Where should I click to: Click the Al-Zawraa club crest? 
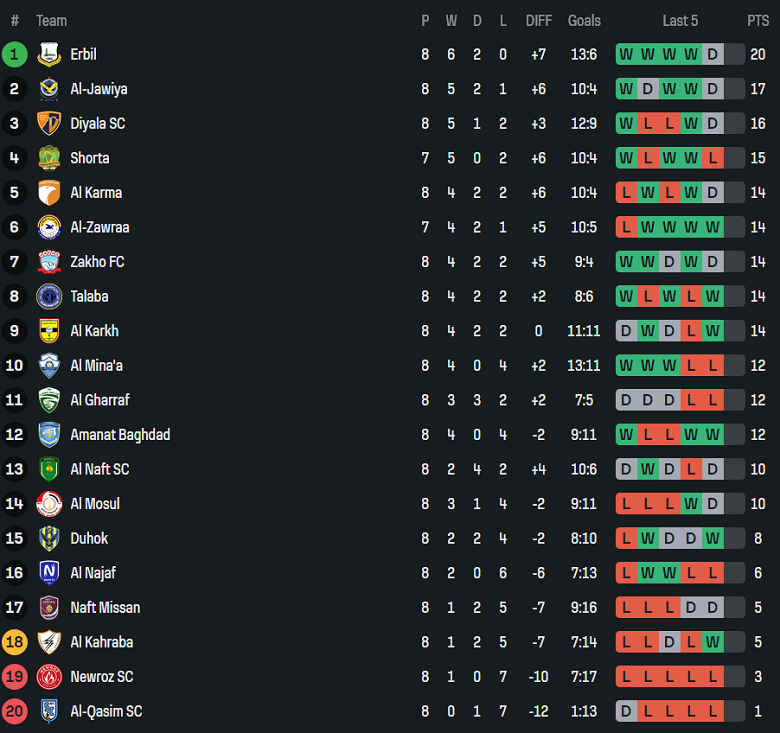coord(49,227)
